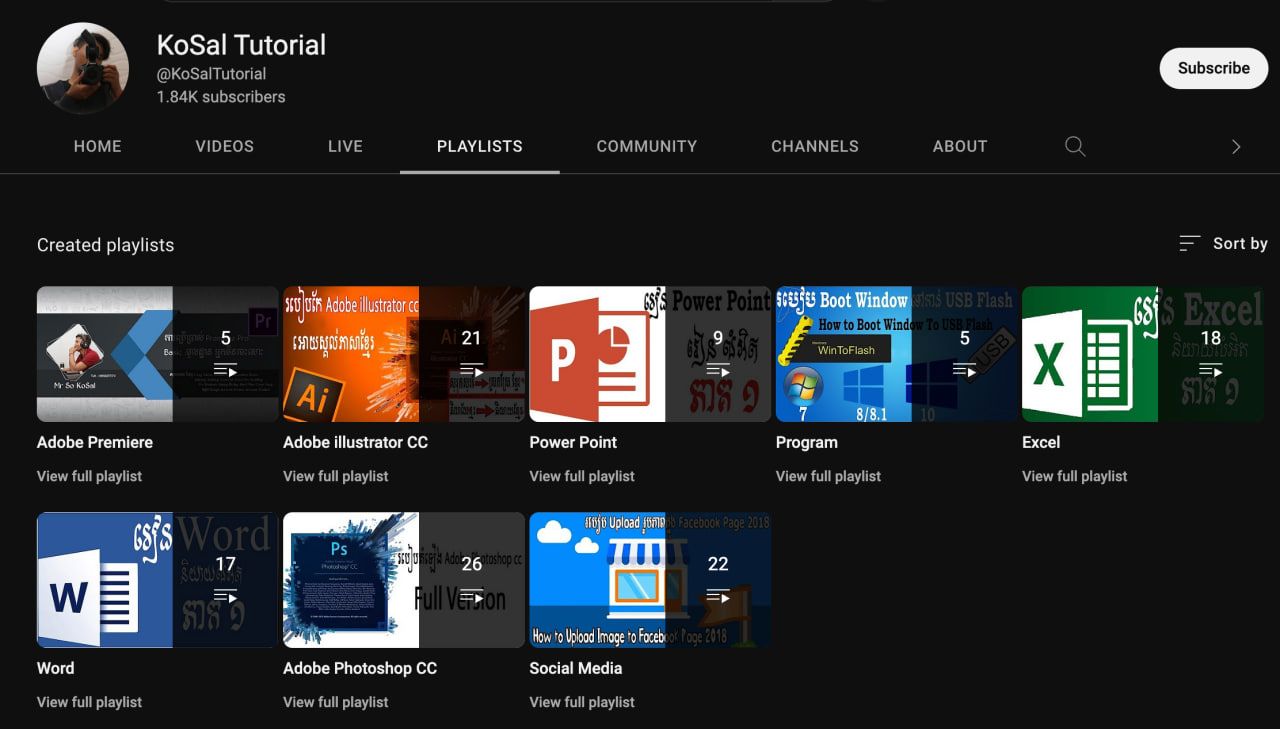Open the Adobe illustrator CC playlist thumbnail
Viewport: 1280px width, 729px height.
pos(404,354)
